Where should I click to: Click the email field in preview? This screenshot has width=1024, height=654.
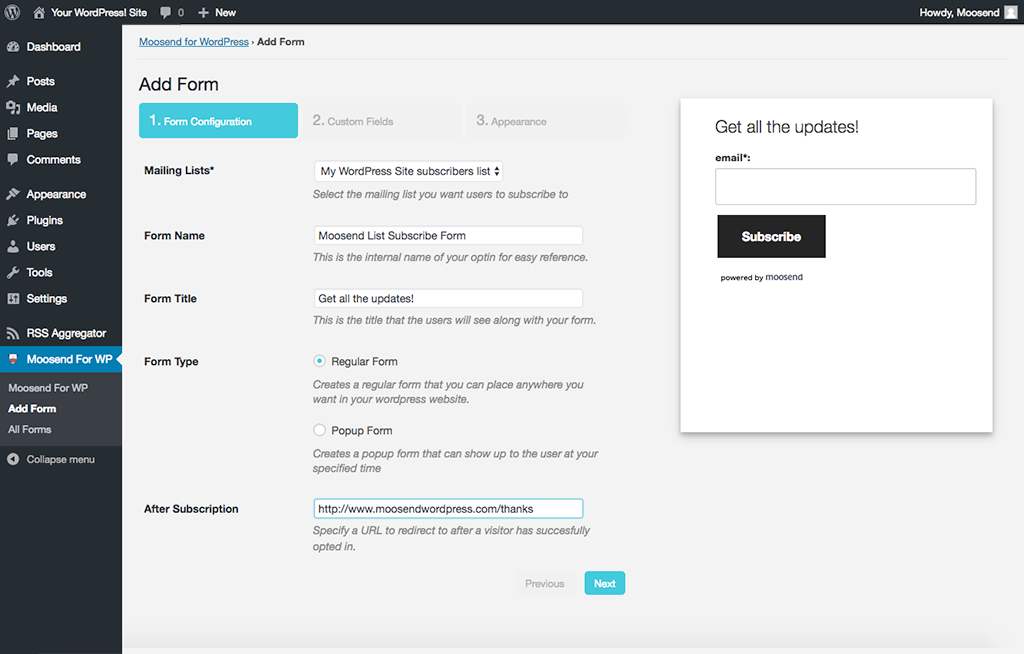pos(845,186)
